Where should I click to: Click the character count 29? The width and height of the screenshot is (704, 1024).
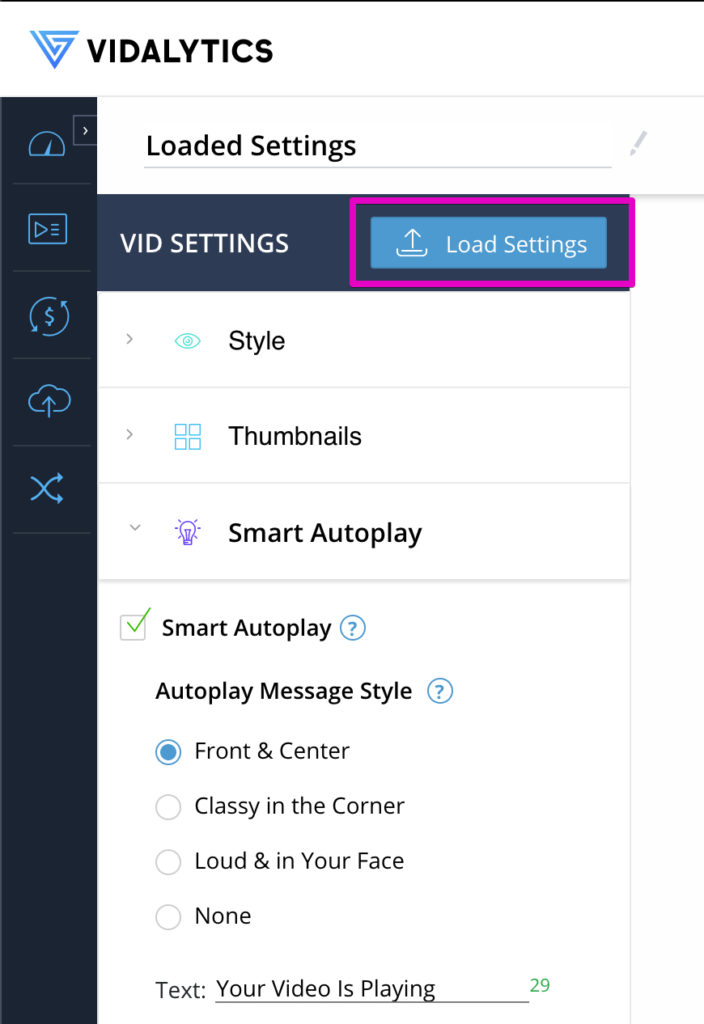pyautogui.click(x=539, y=985)
